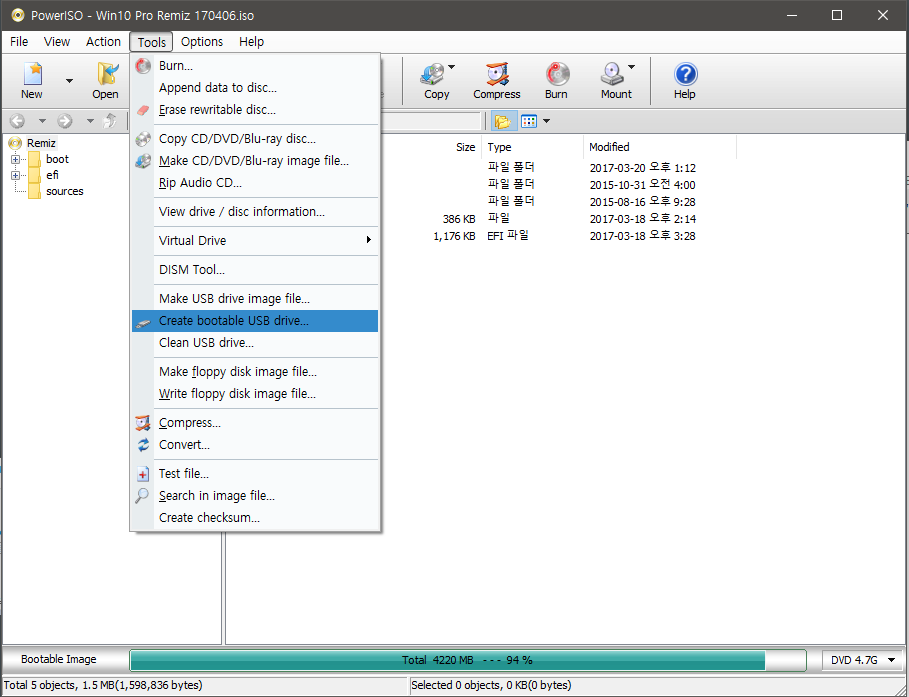Click the Open toolbar icon
This screenshot has height=697, width=909.
(x=105, y=80)
